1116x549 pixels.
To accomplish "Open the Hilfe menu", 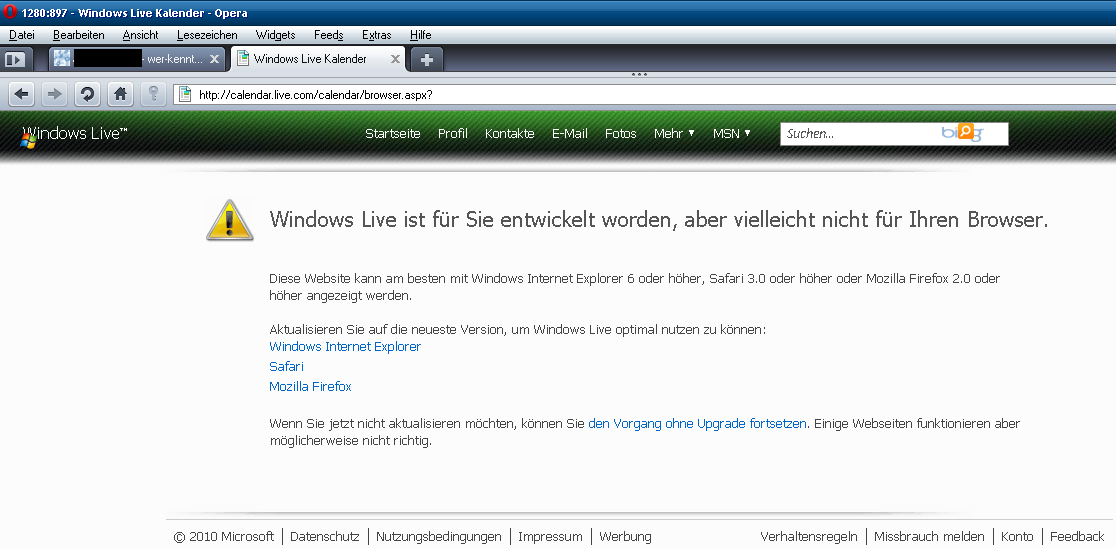I will click(421, 35).
